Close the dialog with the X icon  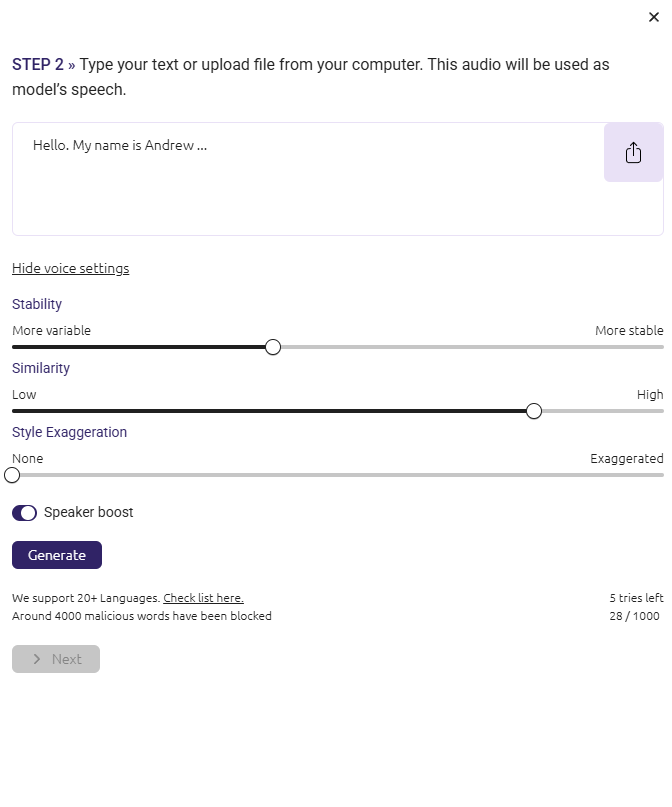654,17
